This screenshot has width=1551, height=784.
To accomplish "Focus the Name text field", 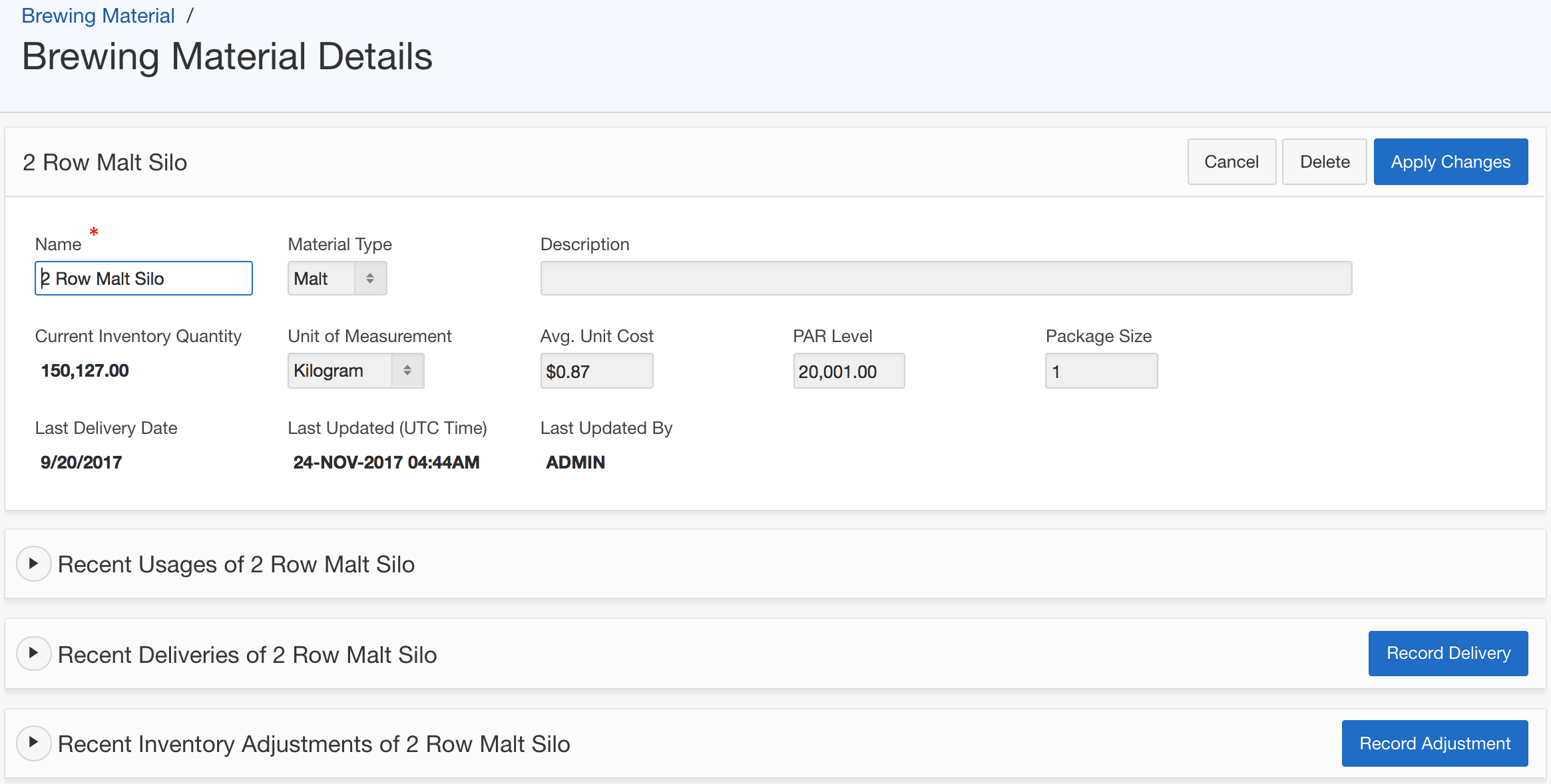I will pos(143,278).
